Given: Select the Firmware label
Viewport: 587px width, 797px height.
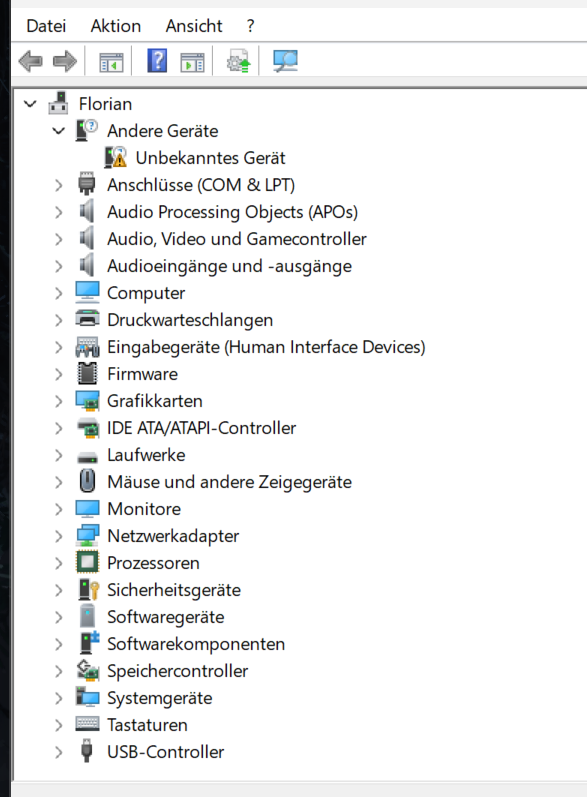Looking at the screenshot, I should (142, 374).
